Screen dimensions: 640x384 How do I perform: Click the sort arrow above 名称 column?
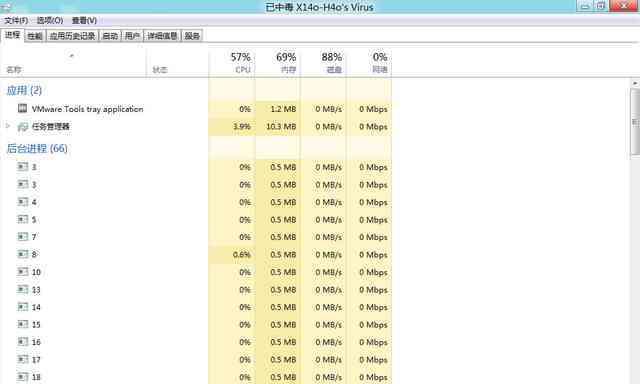(x=72, y=55)
